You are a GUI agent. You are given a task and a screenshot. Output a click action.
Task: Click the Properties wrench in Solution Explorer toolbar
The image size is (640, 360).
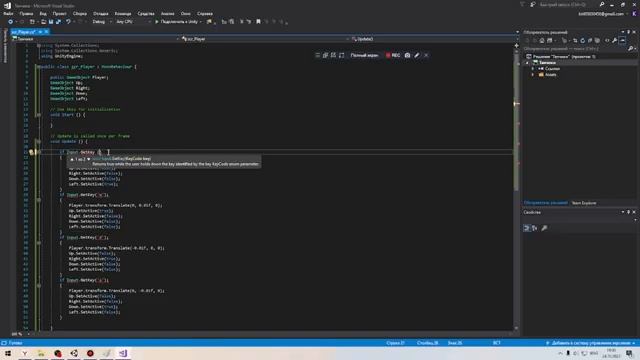point(614,40)
